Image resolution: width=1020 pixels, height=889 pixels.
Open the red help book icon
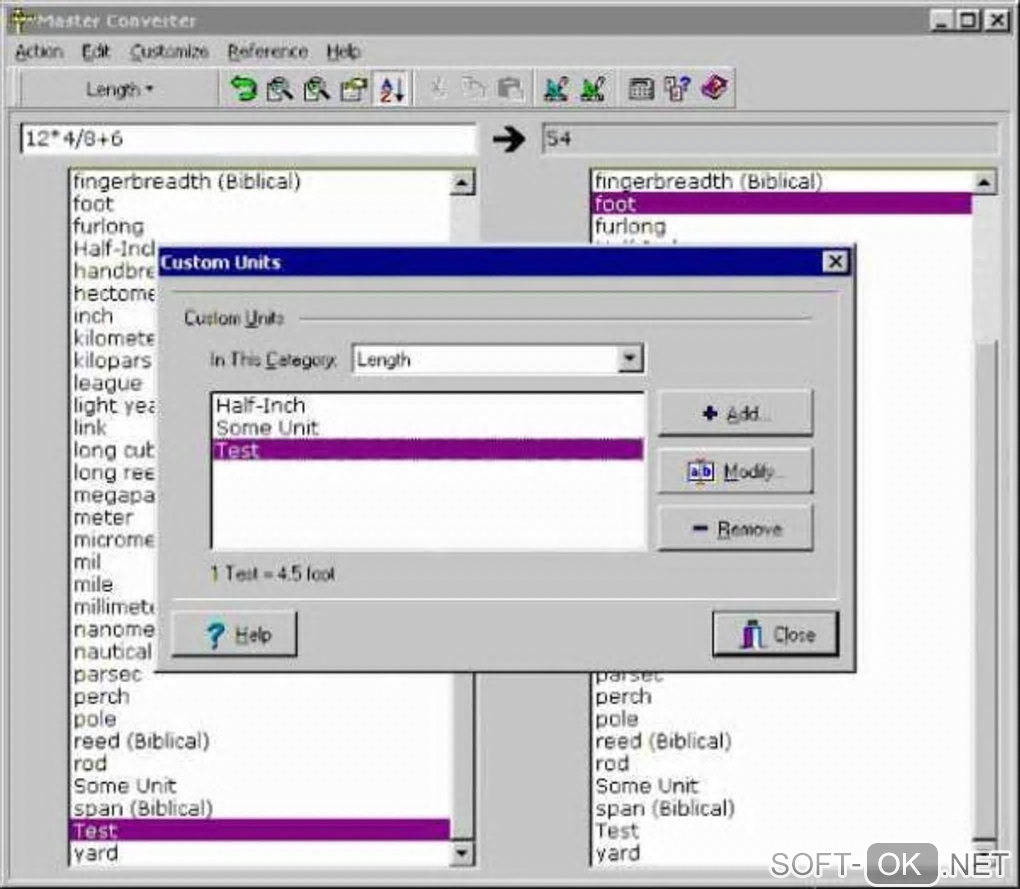point(714,88)
